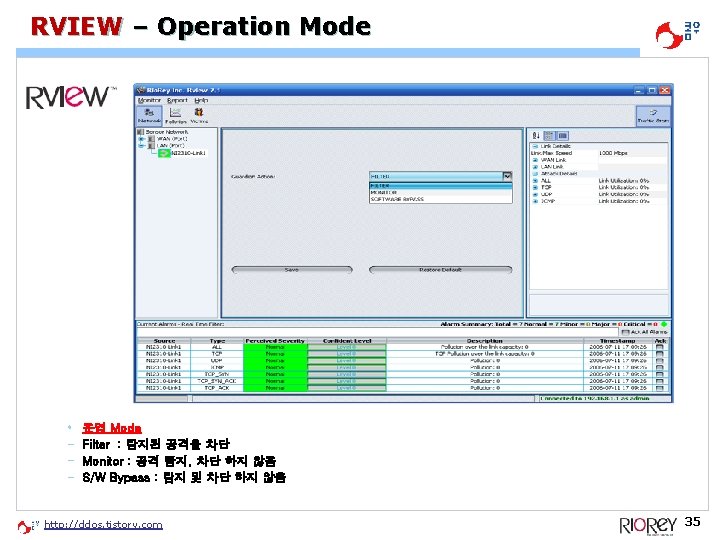The width and height of the screenshot is (720, 540).
Task: Sort alarms by the Perceived Severity header
Action: (275, 341)
